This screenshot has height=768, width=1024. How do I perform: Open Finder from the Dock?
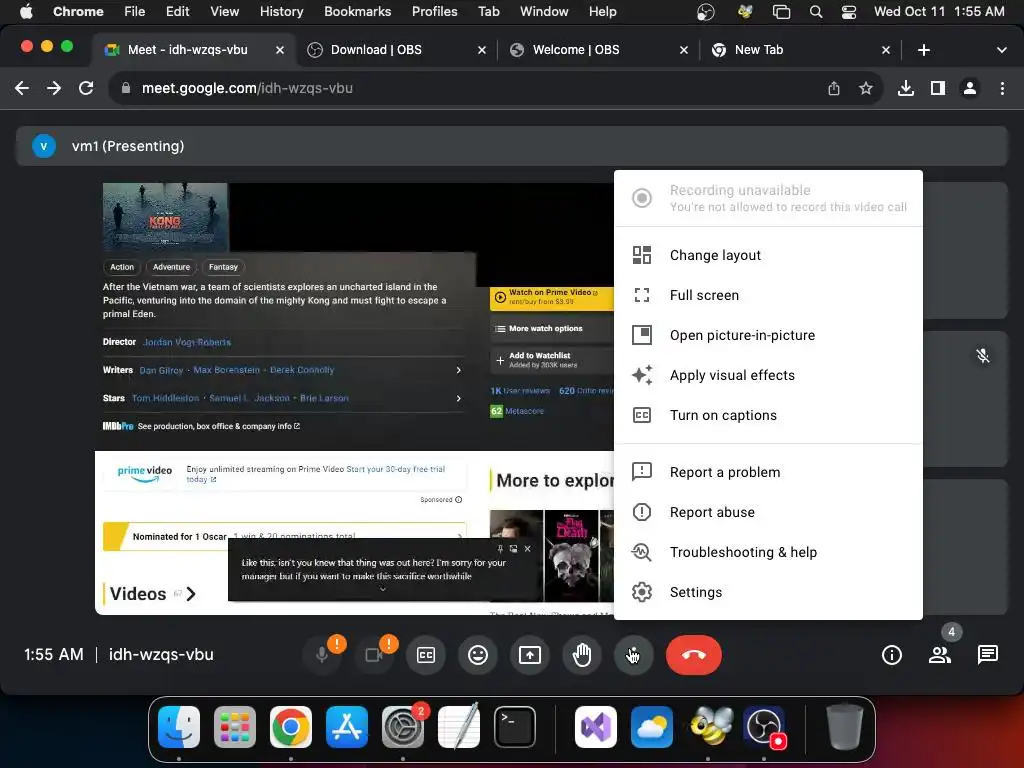[x=179, y=727]
